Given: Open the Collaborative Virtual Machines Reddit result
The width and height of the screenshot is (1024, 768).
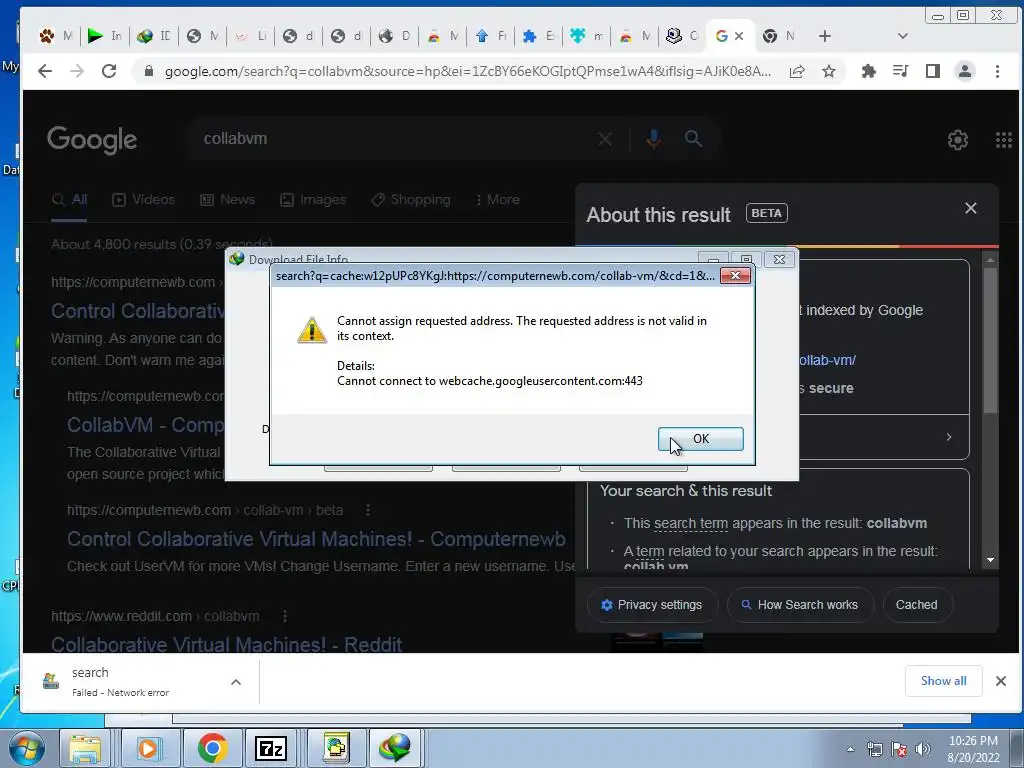Looking at the screenshot, I should 227,645.
